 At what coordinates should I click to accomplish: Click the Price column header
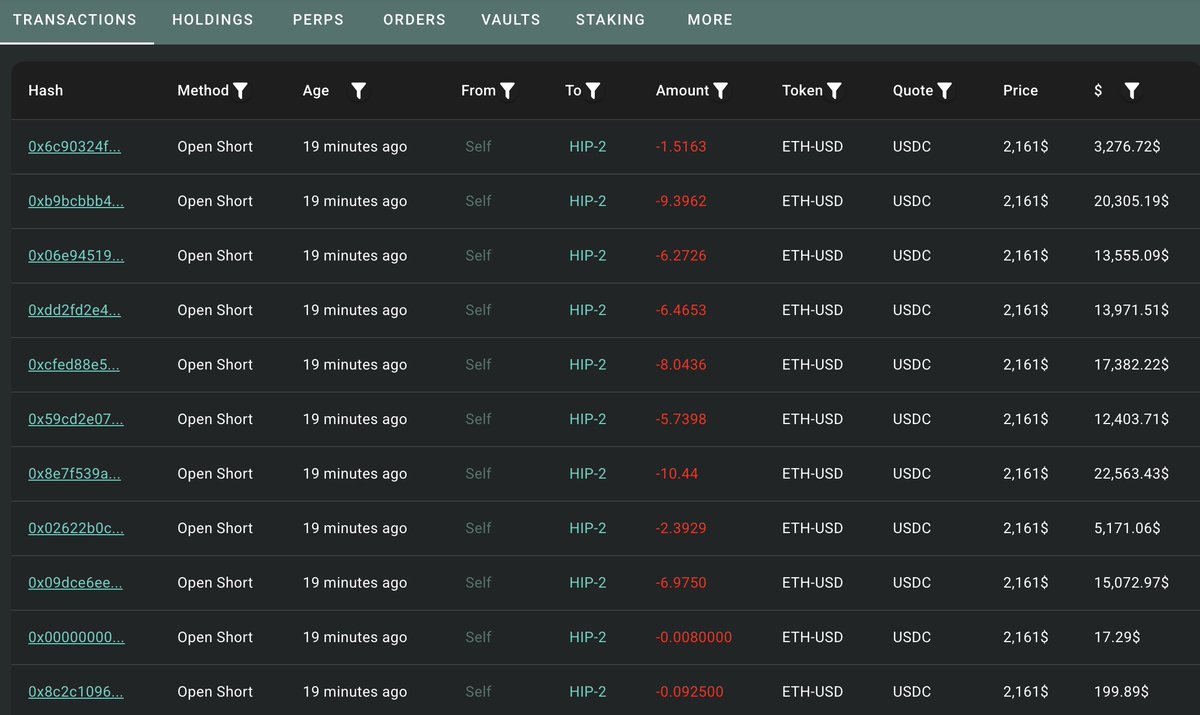click(1021, 91)
